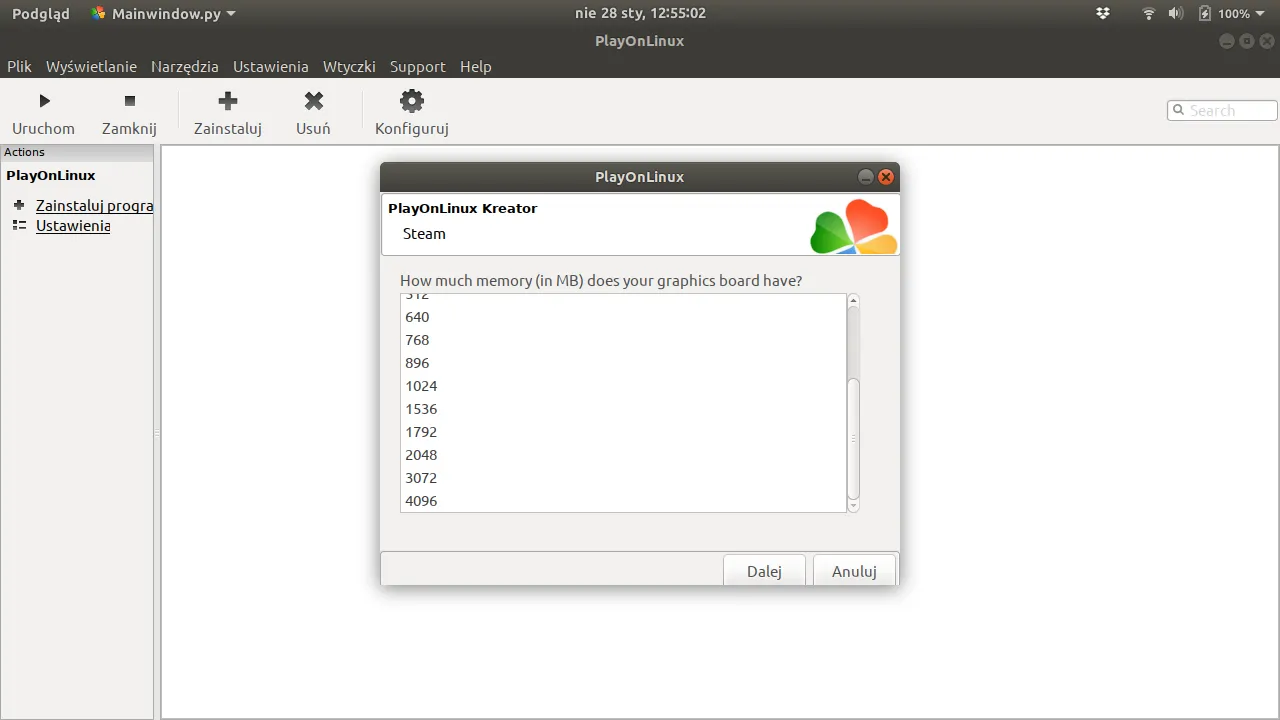Image resolution: width=1280 pixels, height=720 pixels.
Task: Click Podgląd activities button
Action: click(41, 13)
